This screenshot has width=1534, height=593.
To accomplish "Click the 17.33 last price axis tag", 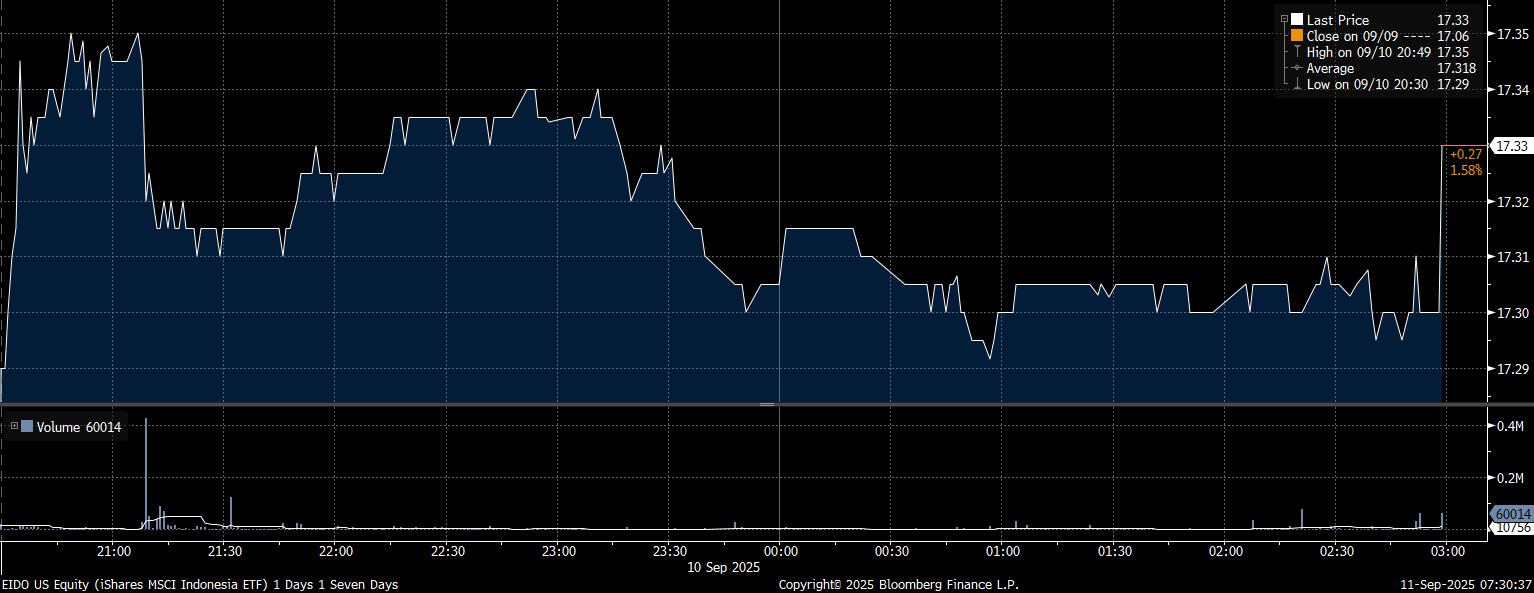I will click(1510, 146).
